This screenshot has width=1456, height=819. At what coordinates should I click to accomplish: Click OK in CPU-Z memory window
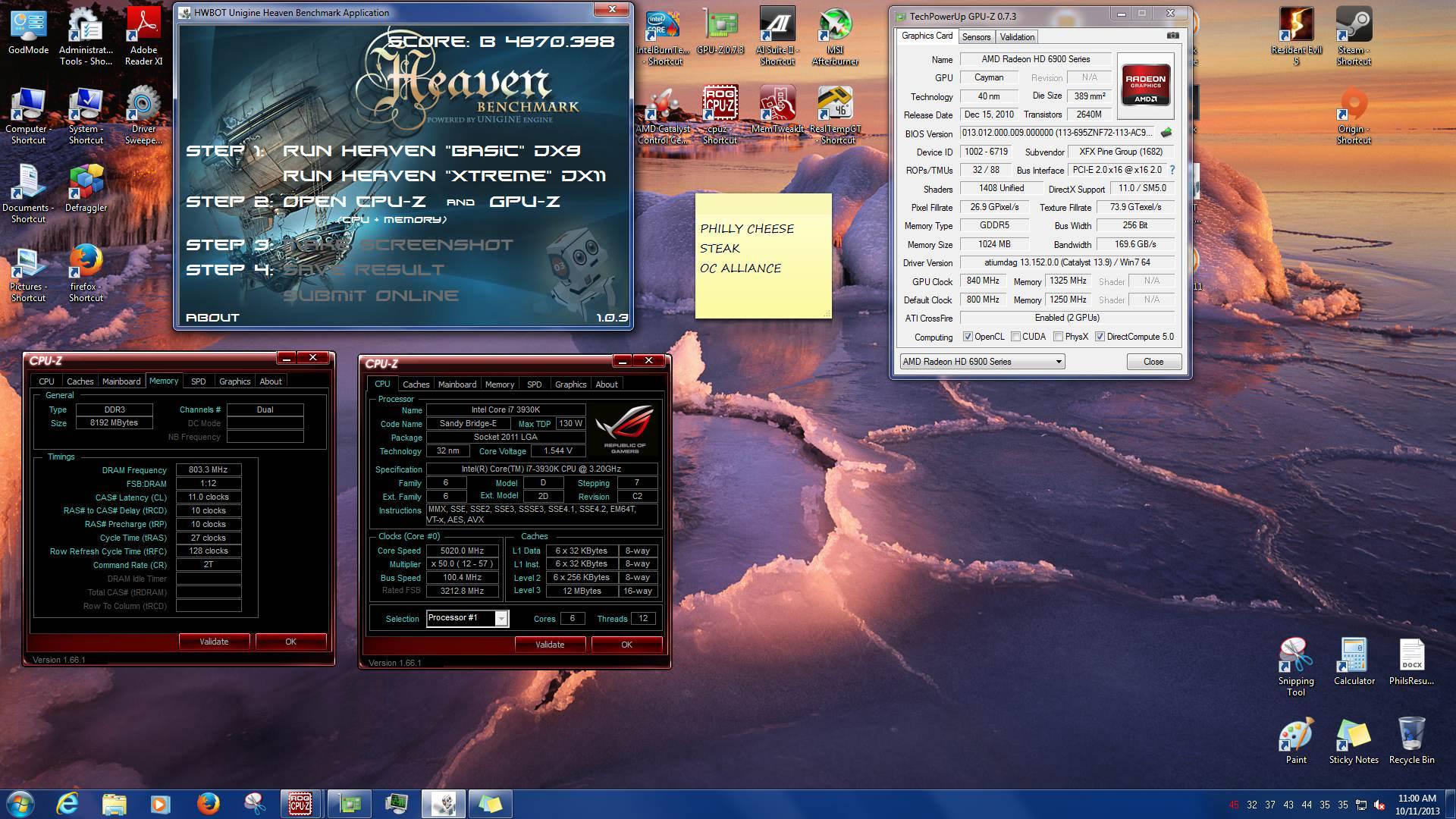click(290, 642)
